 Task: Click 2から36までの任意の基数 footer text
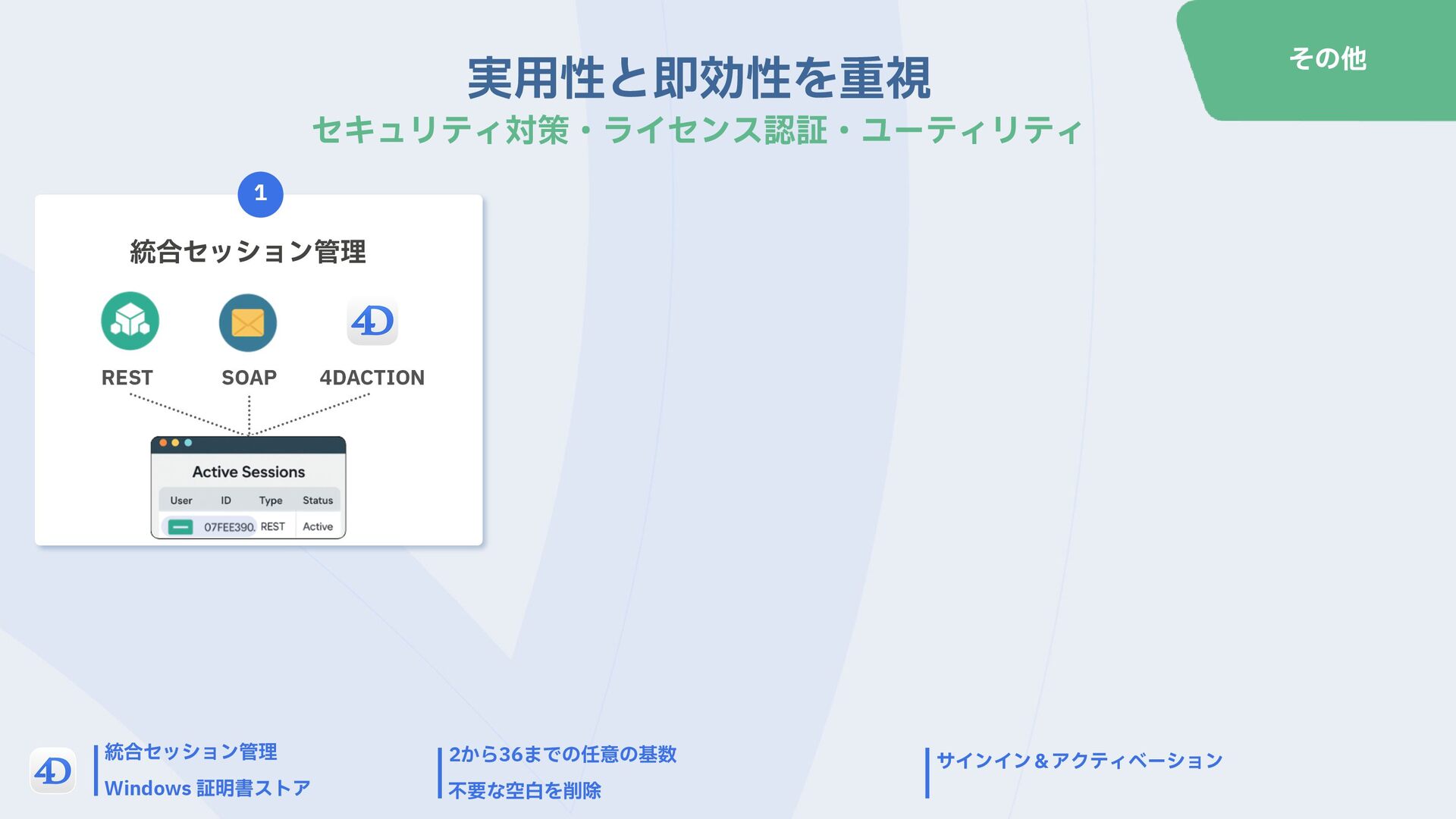point(562,754)
